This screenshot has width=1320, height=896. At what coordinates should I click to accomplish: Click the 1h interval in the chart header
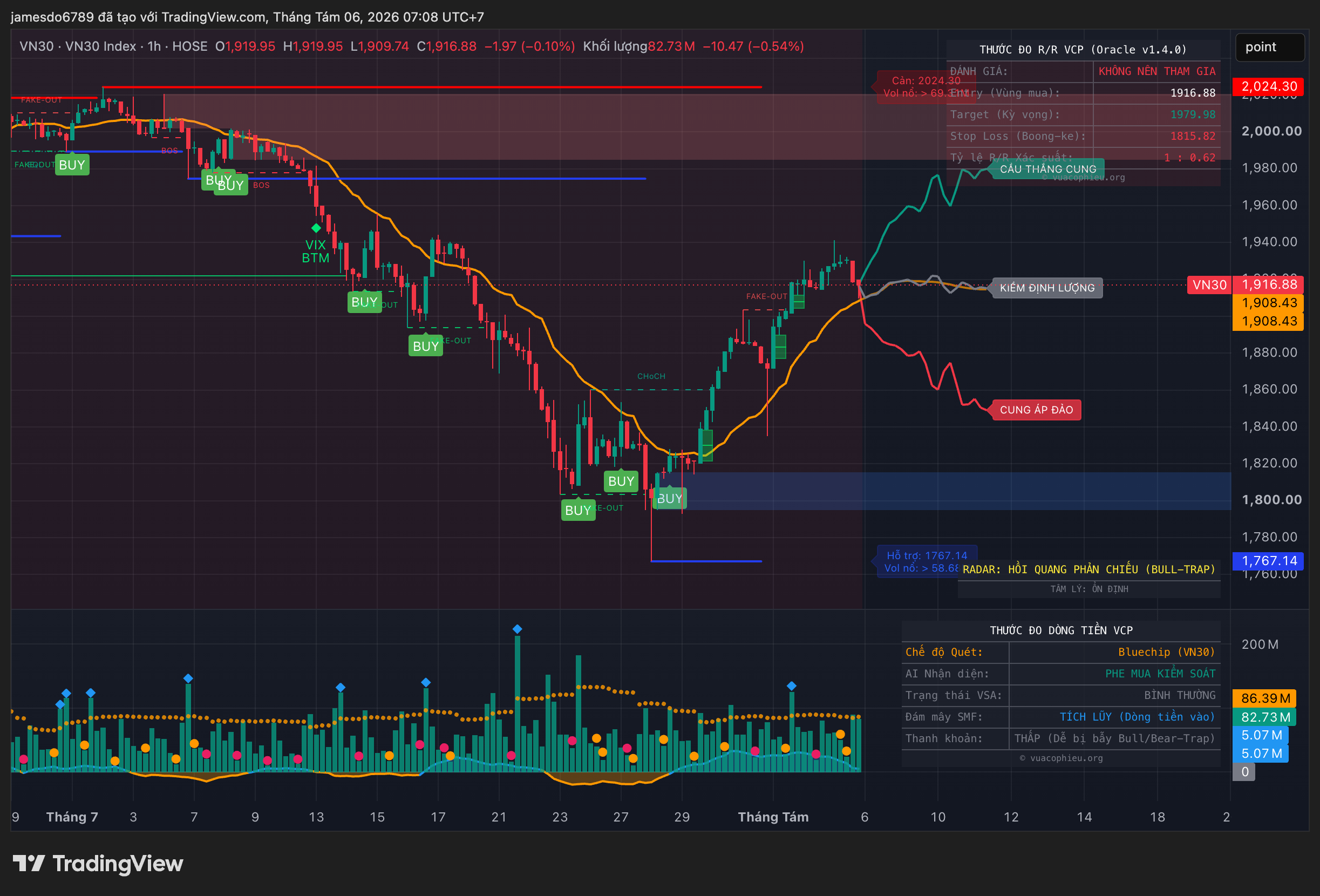(x=154, y=46)
